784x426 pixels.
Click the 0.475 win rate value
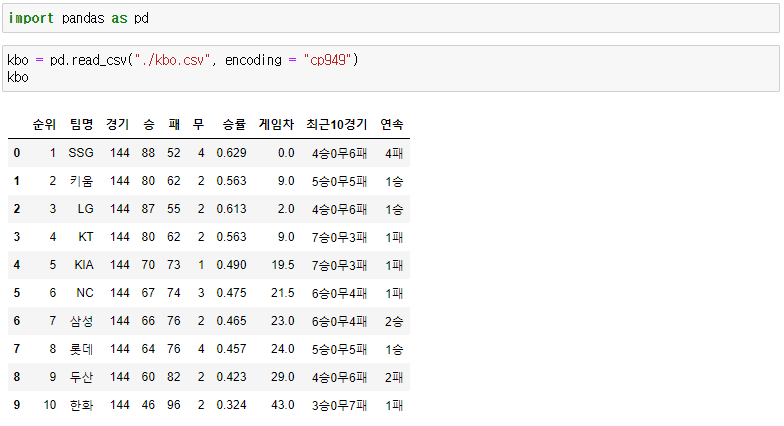coord(232,292)
